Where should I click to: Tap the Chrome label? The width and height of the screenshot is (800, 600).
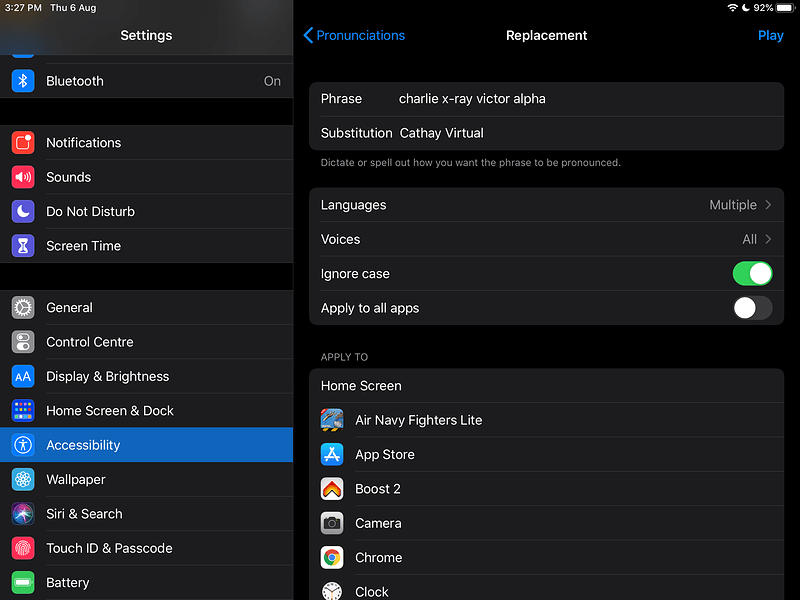pos(379,558)
